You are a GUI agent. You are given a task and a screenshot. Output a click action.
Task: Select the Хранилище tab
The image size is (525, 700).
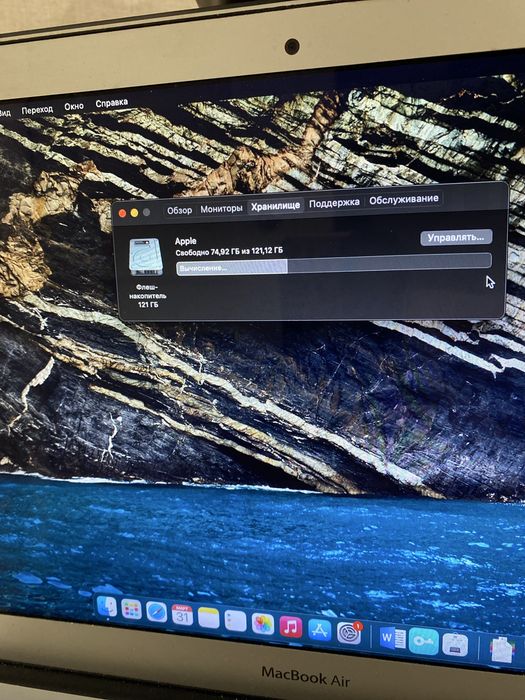coord(275,206)
